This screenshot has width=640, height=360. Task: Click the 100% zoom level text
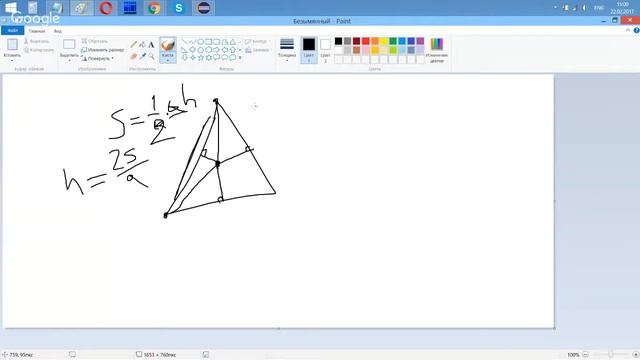tap(573, 355)
